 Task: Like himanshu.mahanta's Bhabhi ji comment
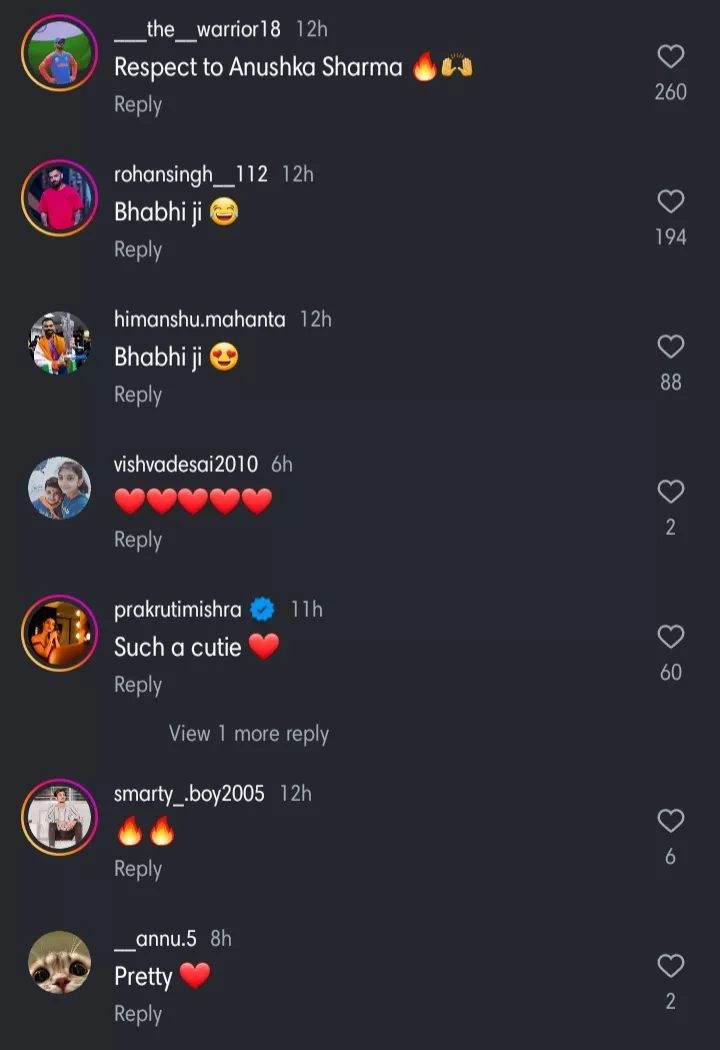(670, 347)
